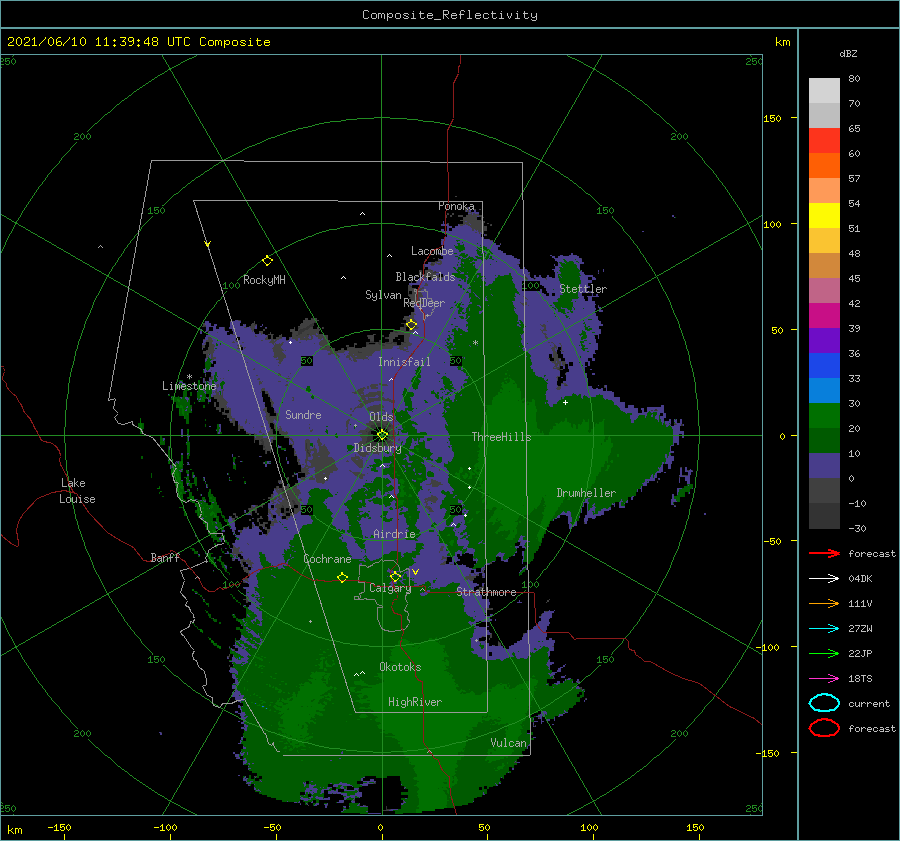Click the Banff label on the map
This screenshot has height=841, width=900.
click(x=165, y=557)
